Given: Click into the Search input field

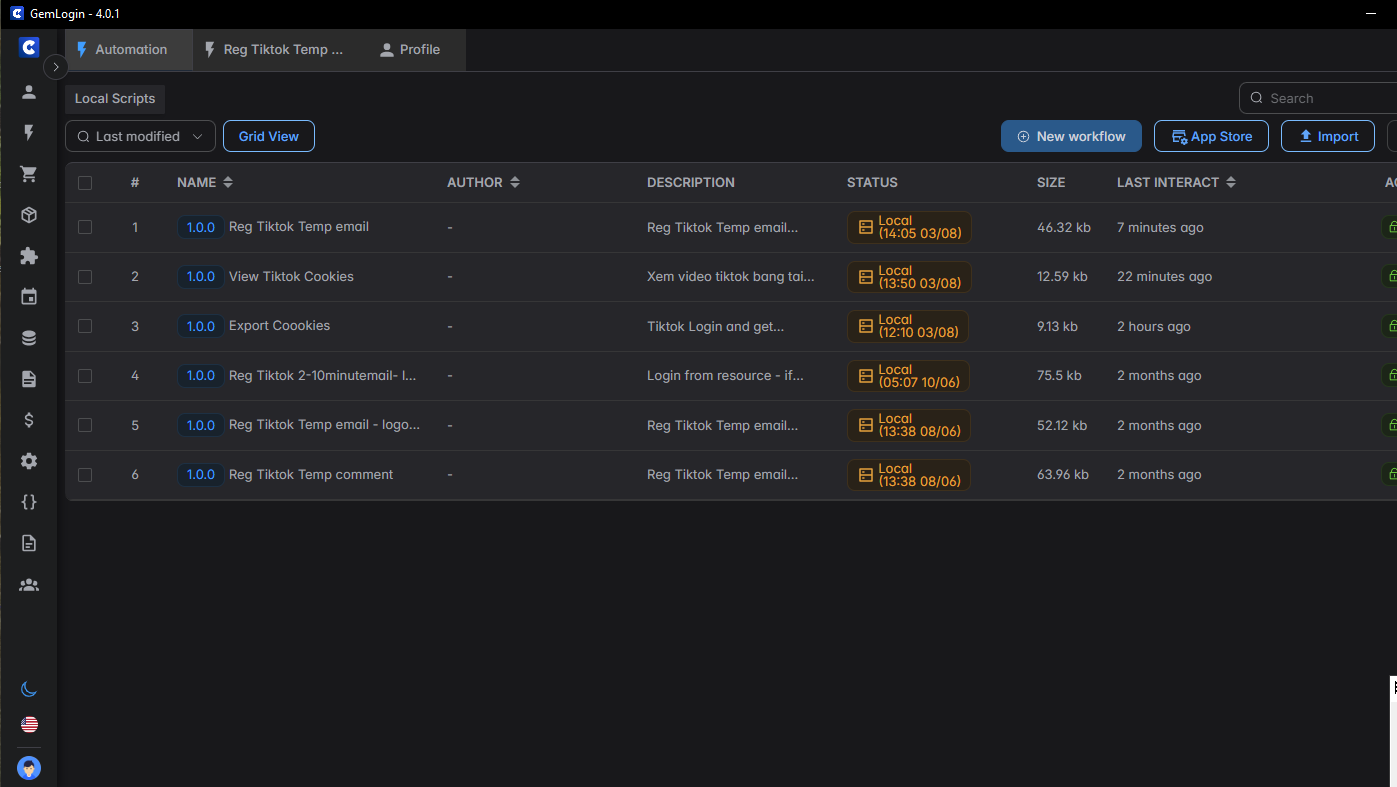Looking at the screenshot, I should [x=1325, y=98].
